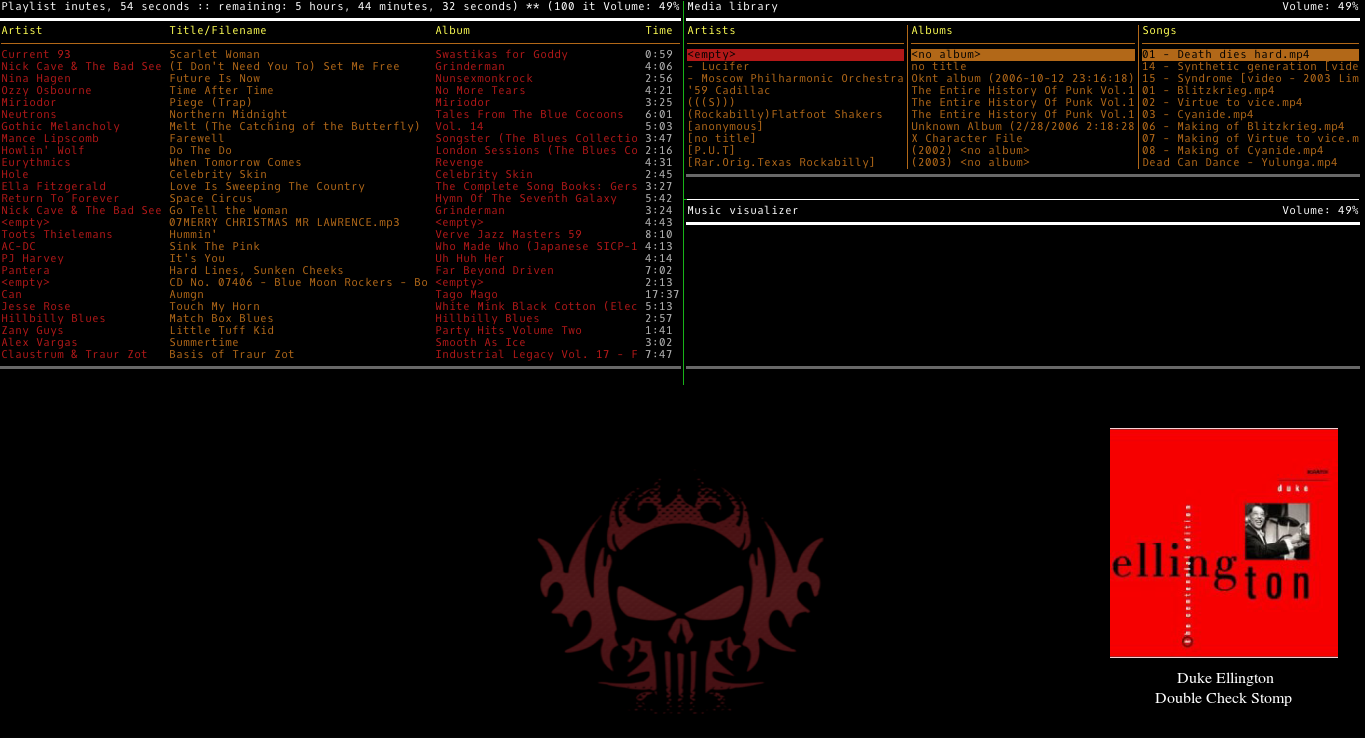Click the album 'Tales From The Blue Cocoons'

click(529, 115)
